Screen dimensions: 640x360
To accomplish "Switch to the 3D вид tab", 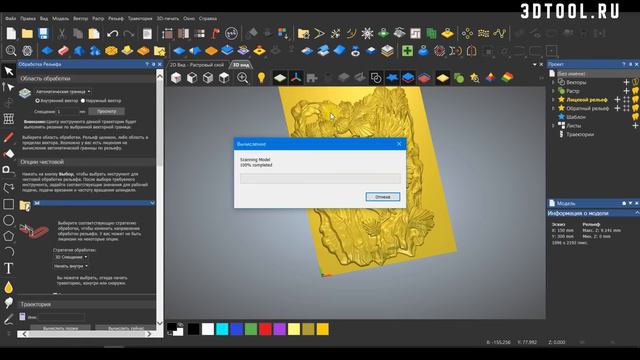I will [241, 65].
